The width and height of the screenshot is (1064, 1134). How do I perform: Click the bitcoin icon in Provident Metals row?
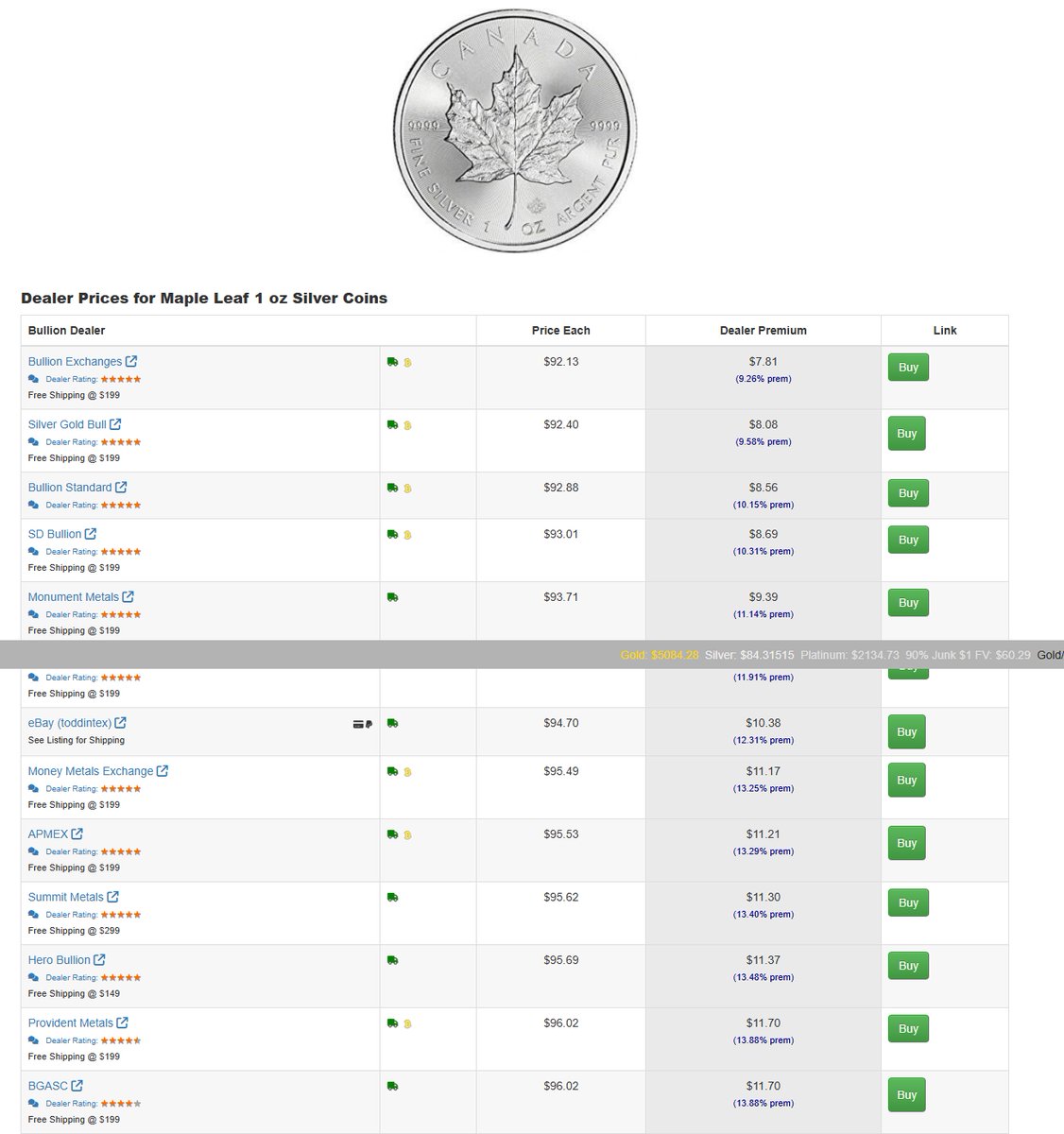coord(407,1023)
